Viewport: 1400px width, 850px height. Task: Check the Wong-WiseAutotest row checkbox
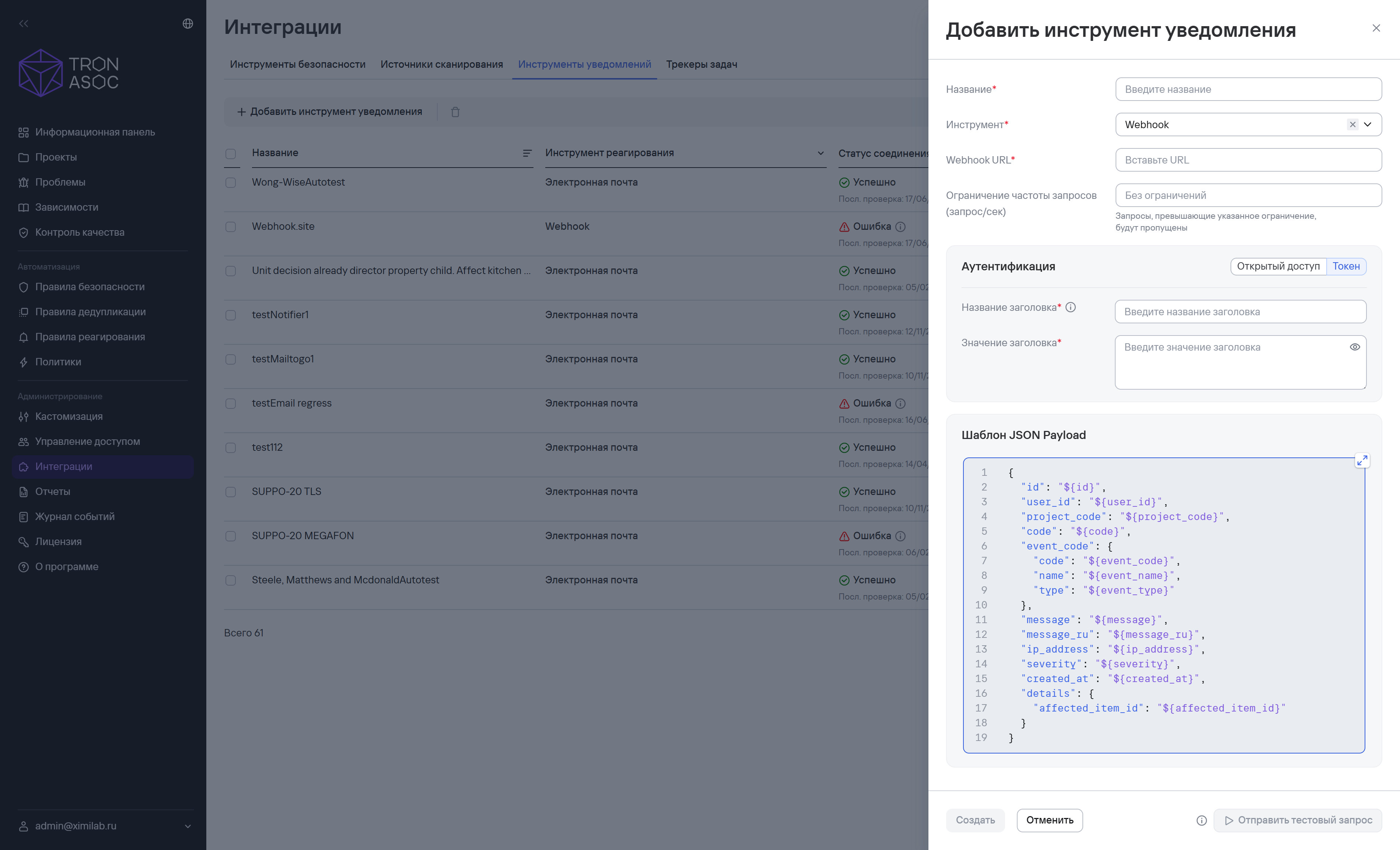click(x=231, y=183)
